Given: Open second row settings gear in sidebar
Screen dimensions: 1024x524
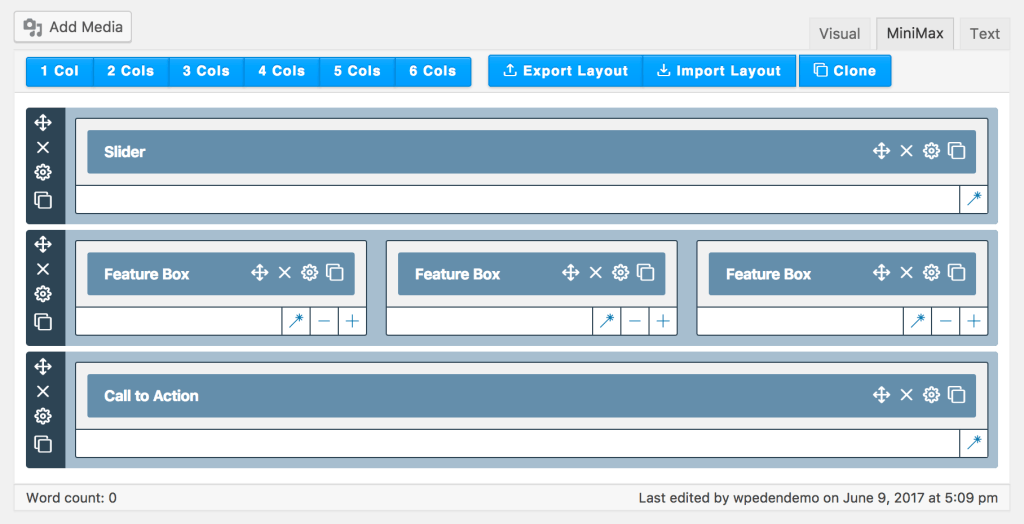Looking at the screenshot, I should 43,294.
